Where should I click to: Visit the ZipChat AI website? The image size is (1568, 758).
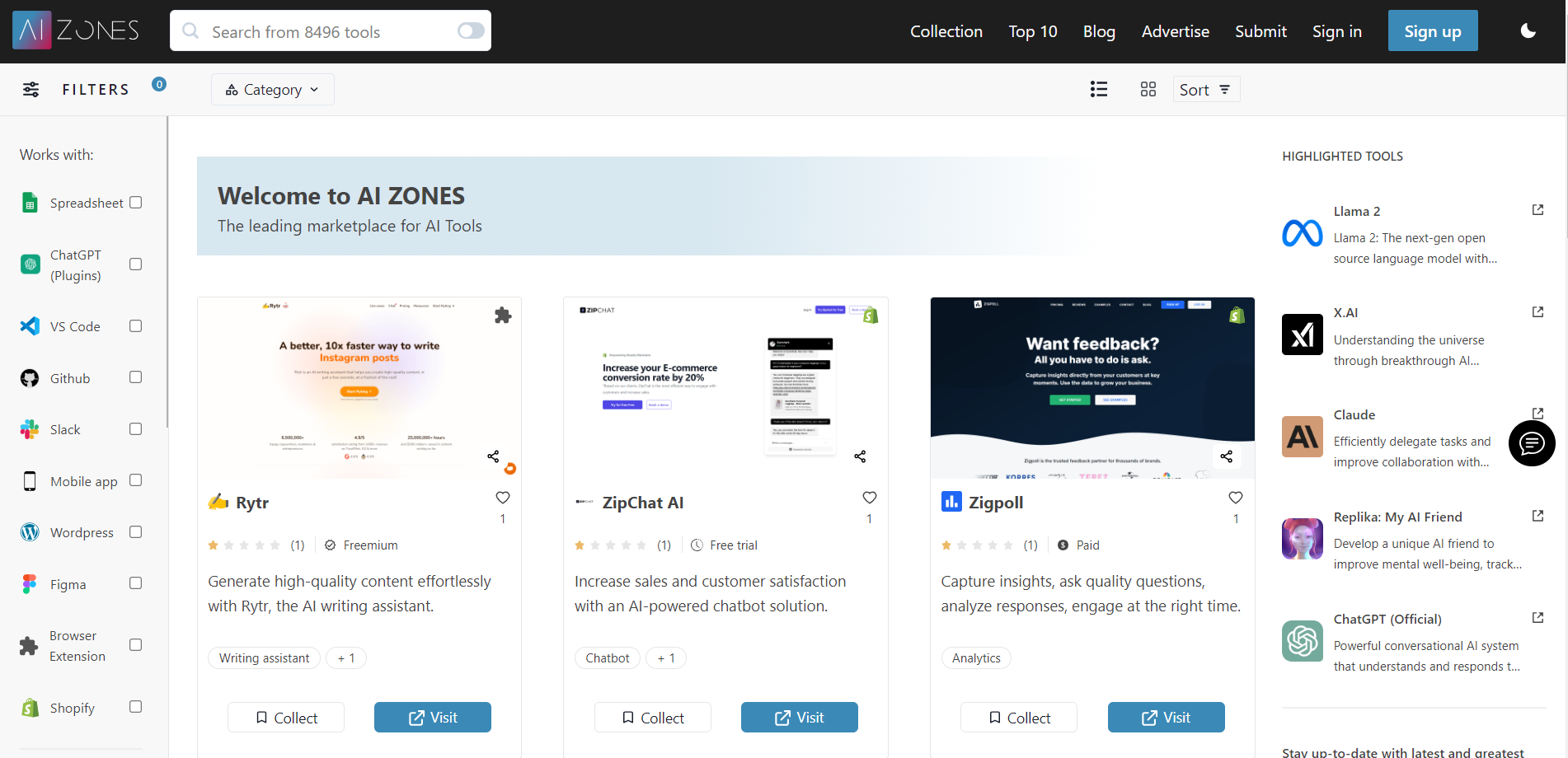[x=800, y=717]
